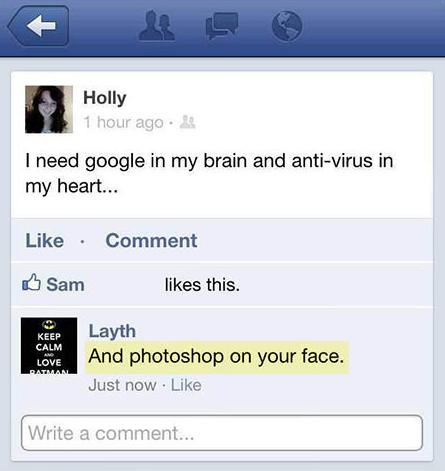This screenshot has width=445, height=471.
Task: Tap the 'likes this.' text
Action: pos(202,285)
